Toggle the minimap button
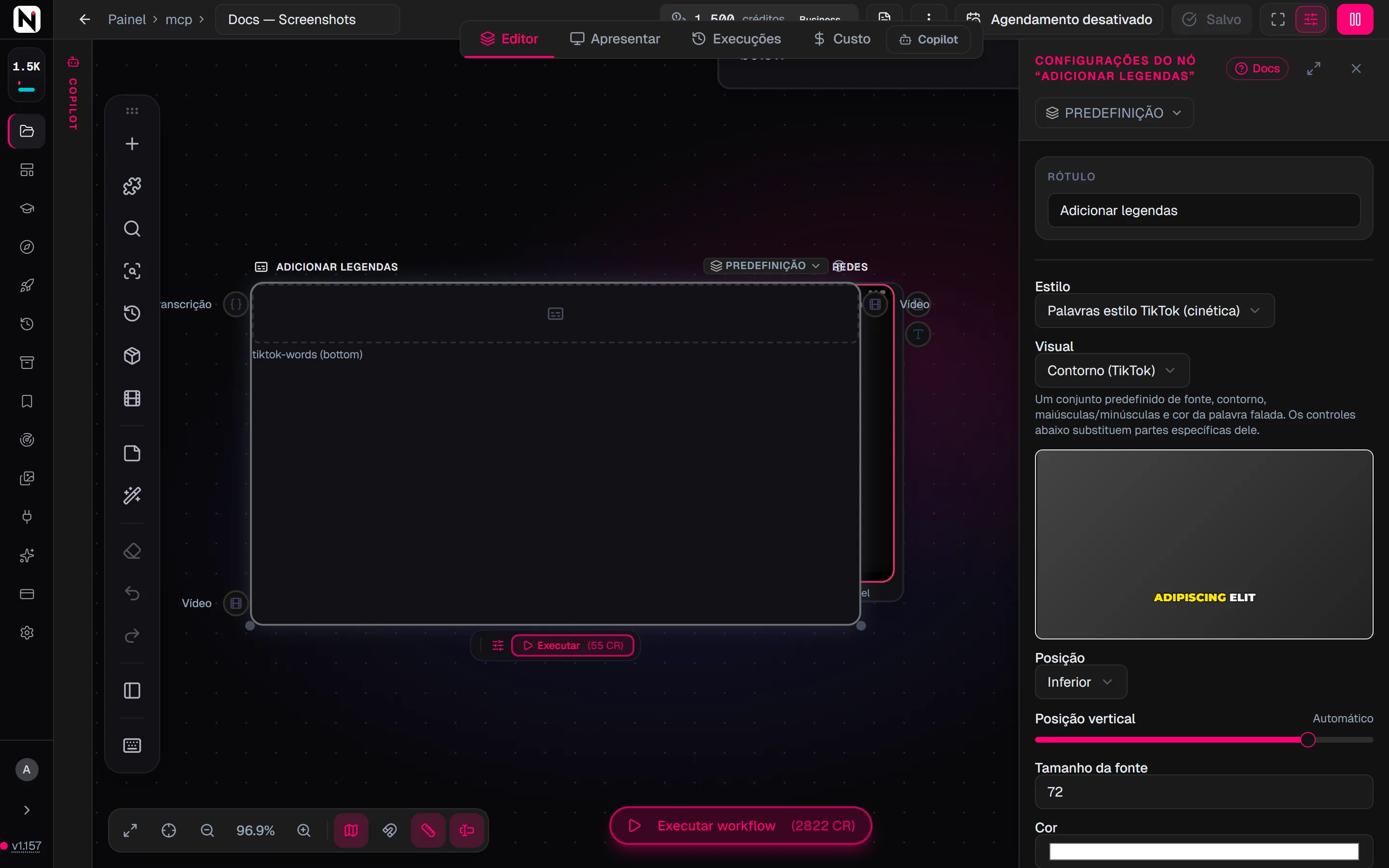This screenshot has width=1389, height=868. coord(351,831)
